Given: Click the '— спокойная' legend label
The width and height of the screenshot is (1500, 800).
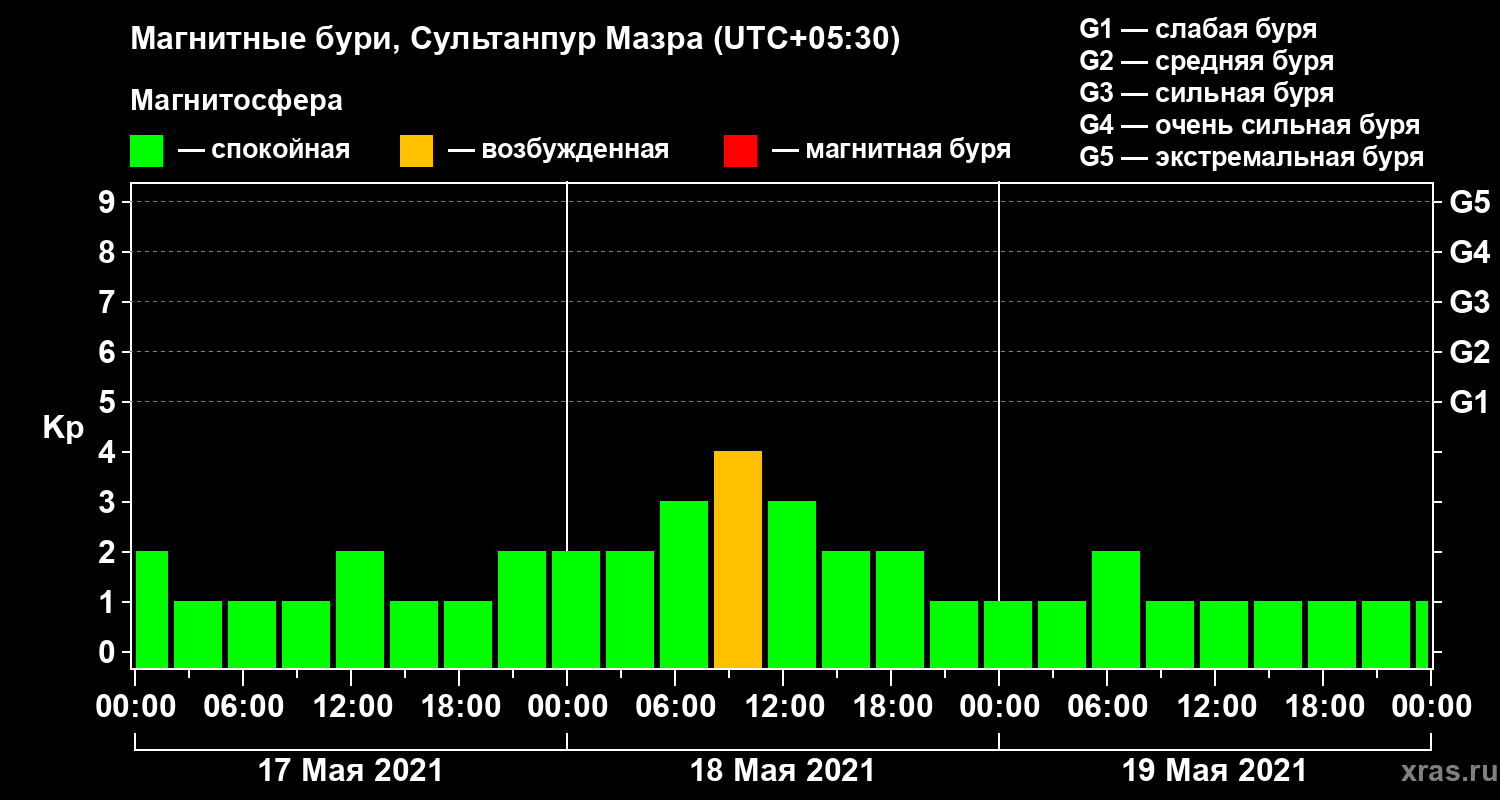Looking at the screenshot, I should 264,151.
